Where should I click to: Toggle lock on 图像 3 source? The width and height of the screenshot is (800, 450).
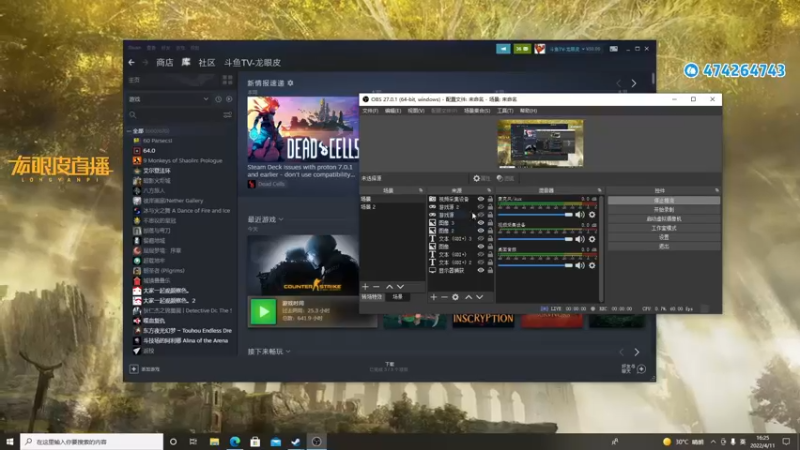490,223
